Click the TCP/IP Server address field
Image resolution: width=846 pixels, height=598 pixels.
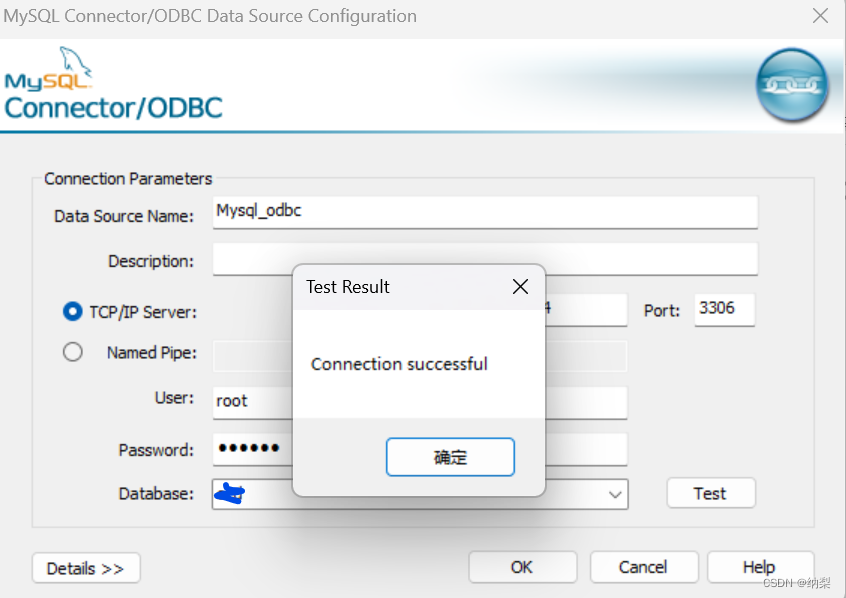586,309
